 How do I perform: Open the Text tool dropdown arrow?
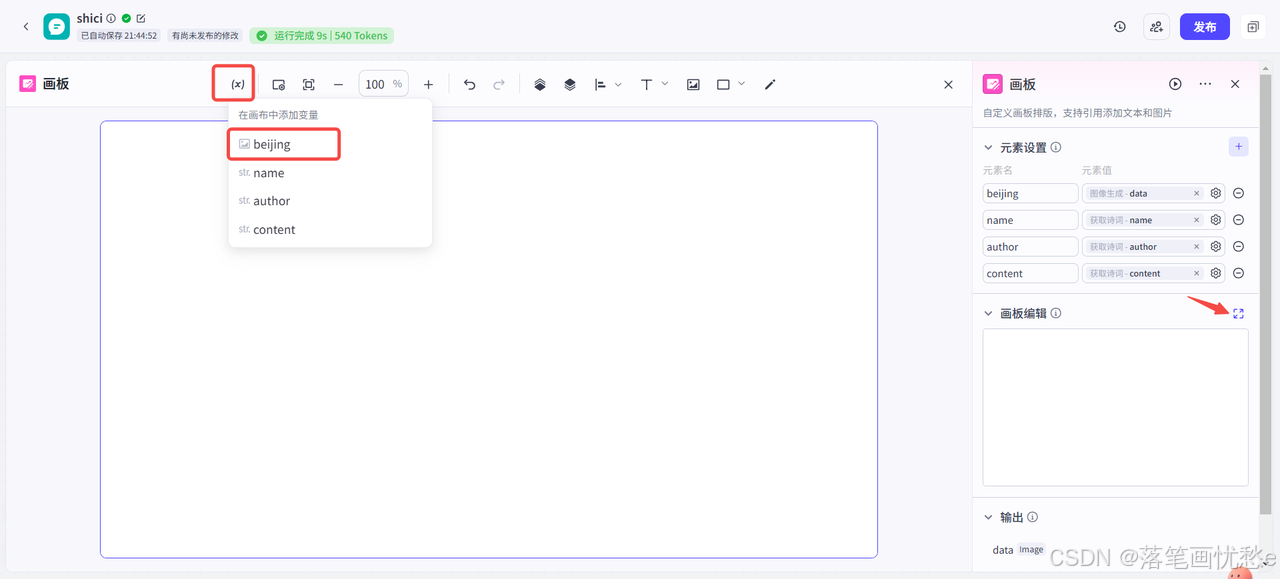[665, 85]
